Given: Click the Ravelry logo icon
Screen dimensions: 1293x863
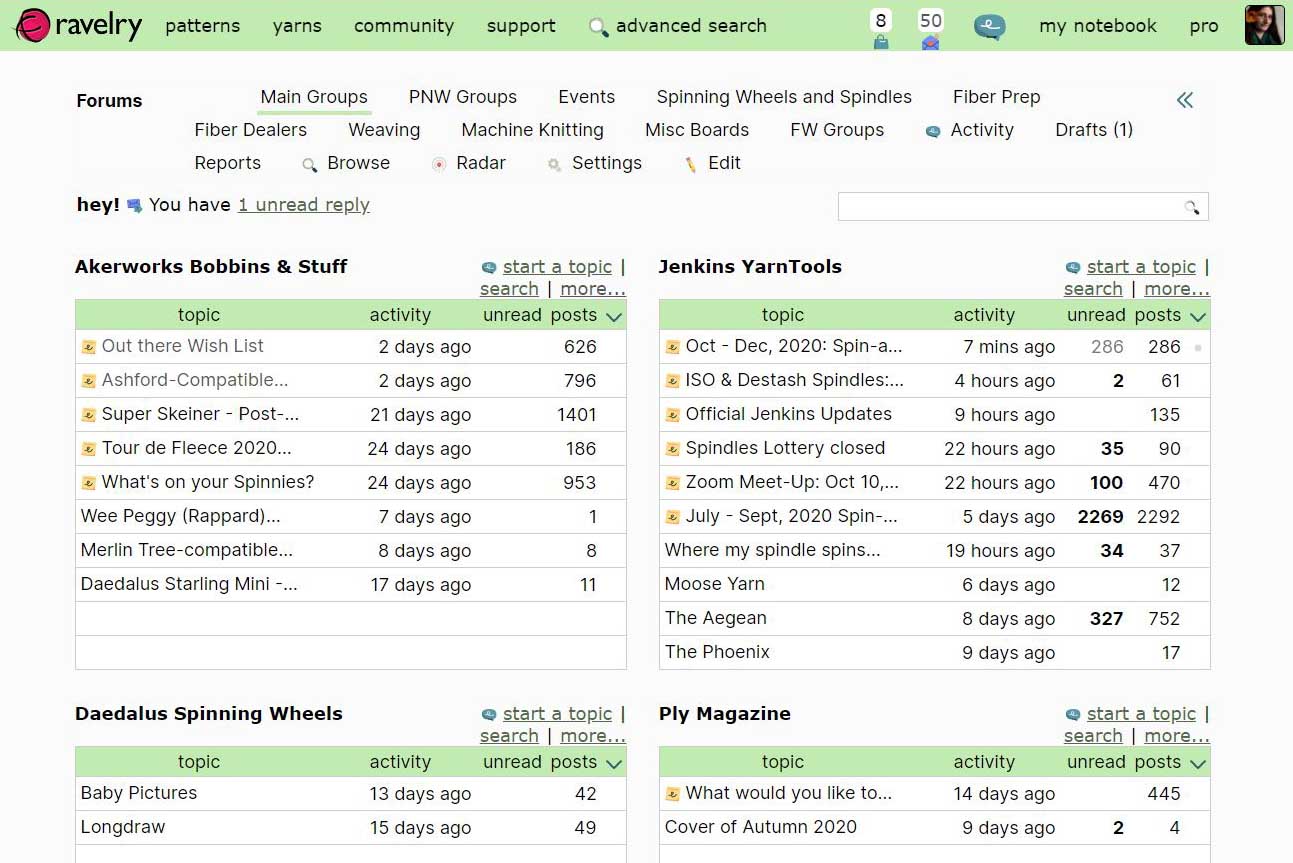Looking at the screenshot, I should click(32, 26).
